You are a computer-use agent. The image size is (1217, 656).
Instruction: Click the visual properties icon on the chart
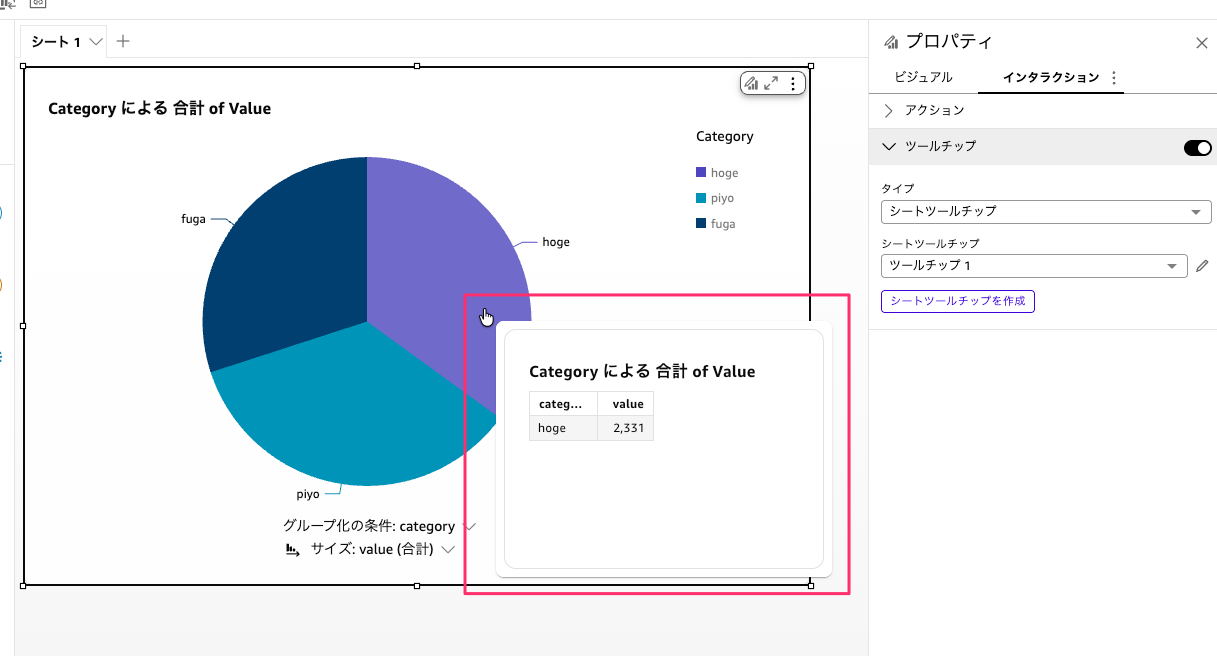pos(751,84)
